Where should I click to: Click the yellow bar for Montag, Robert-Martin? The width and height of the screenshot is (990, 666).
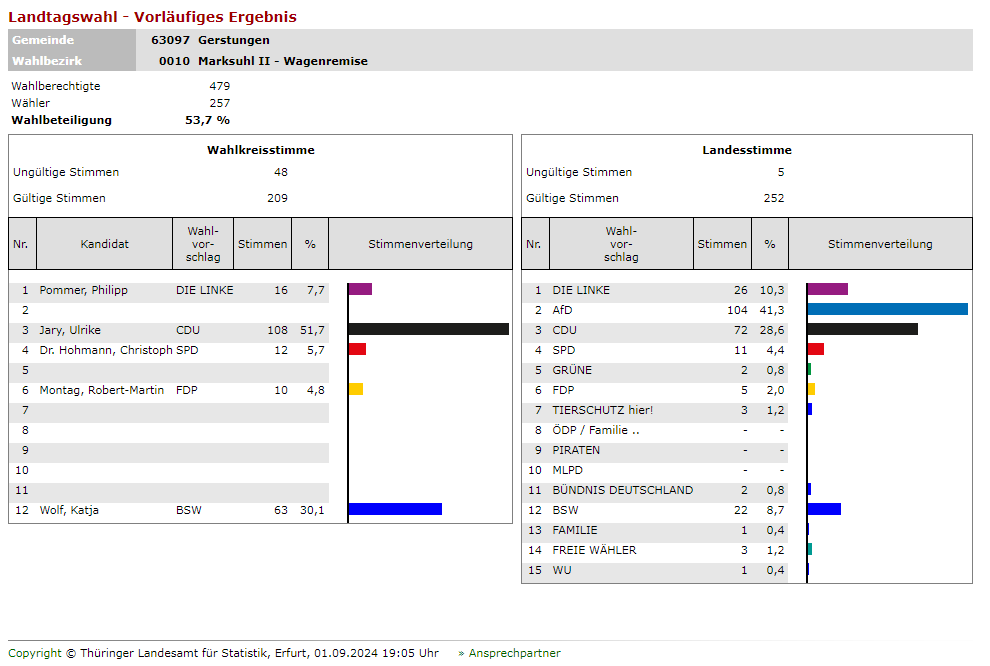point(356,390)
